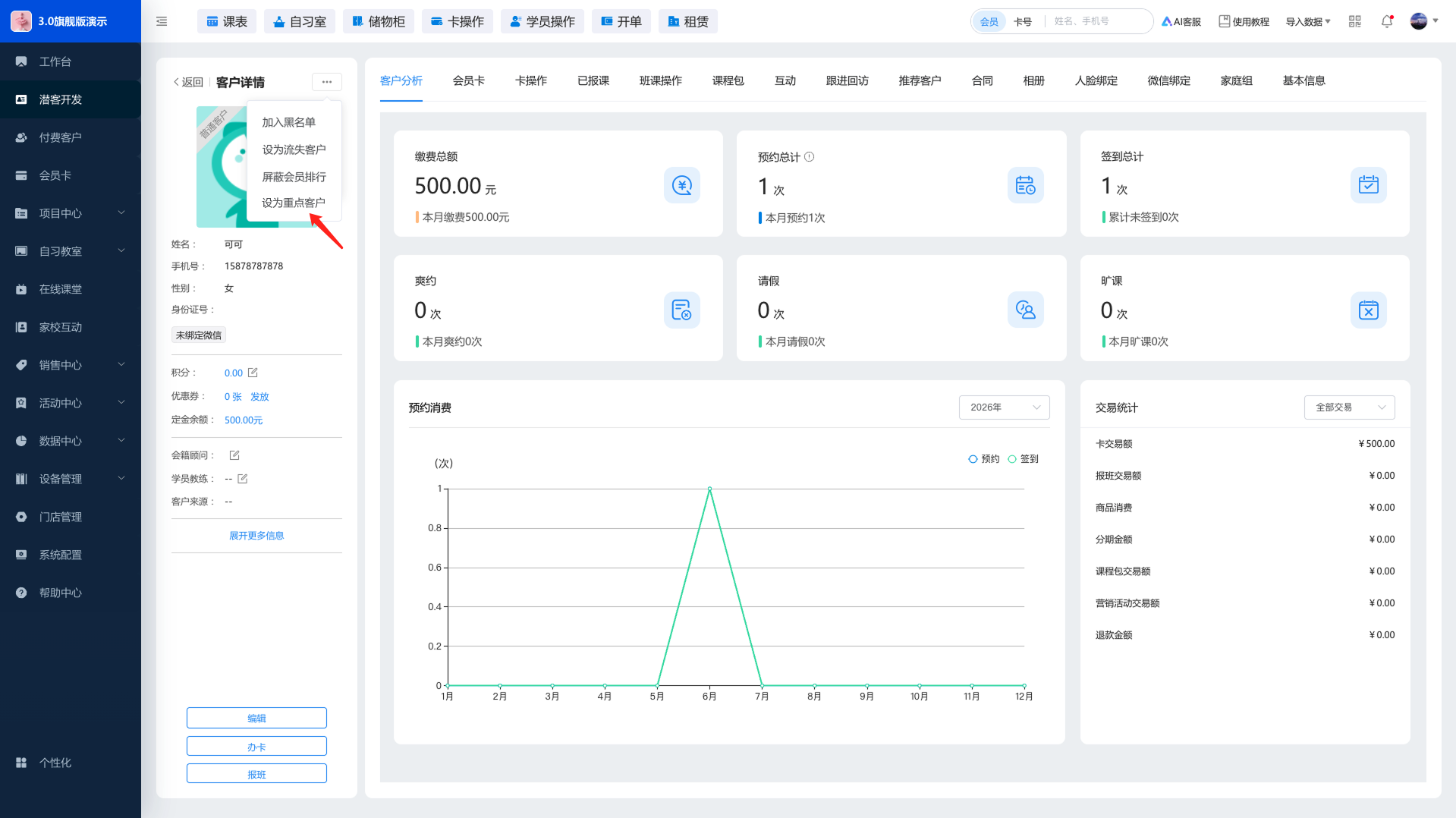Open the 2026年 year dropdown
This screenshot has height=818, width=1456.
click(1005, 407)
